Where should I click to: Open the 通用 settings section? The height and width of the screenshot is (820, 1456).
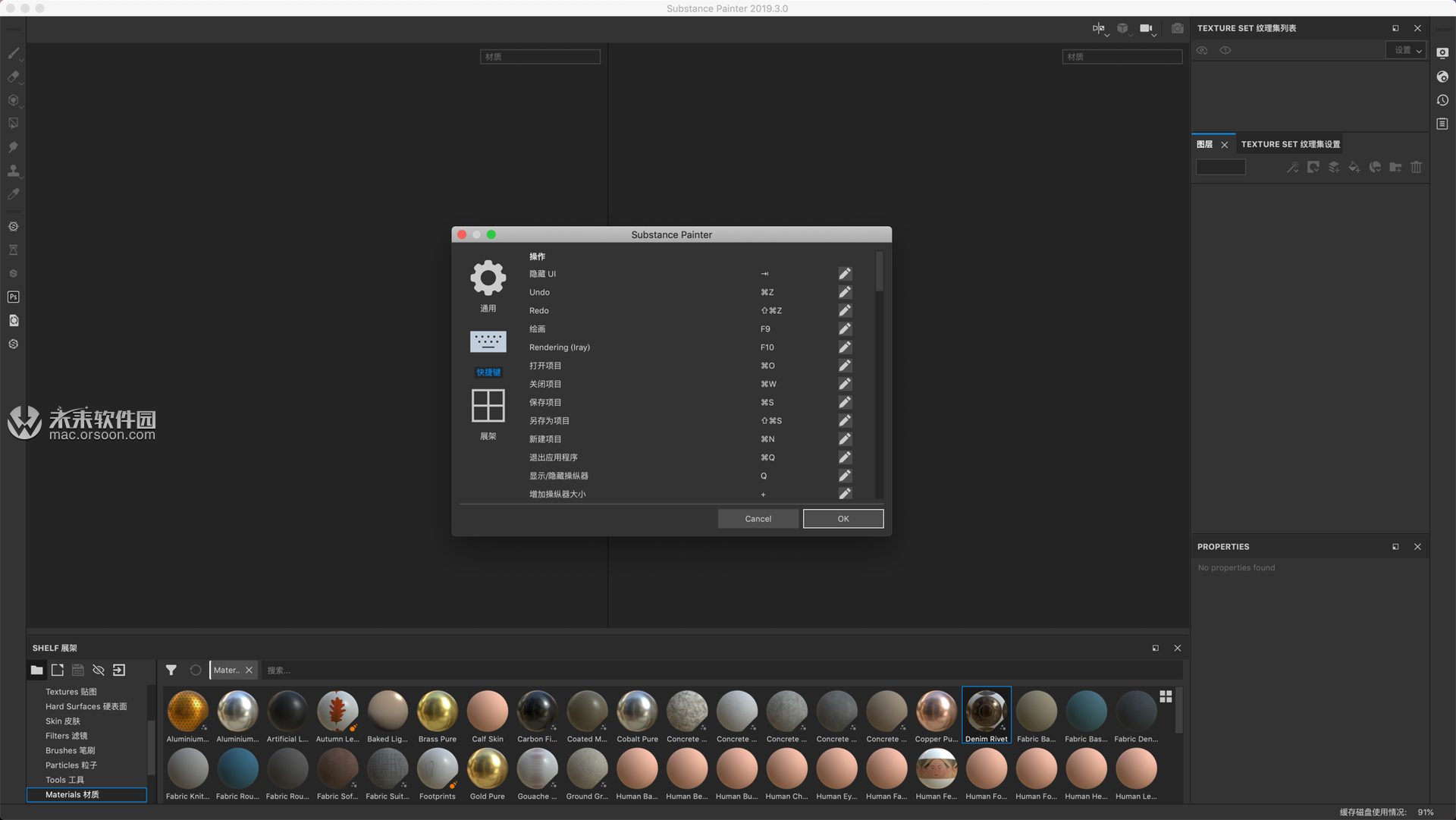coord(488,287)
